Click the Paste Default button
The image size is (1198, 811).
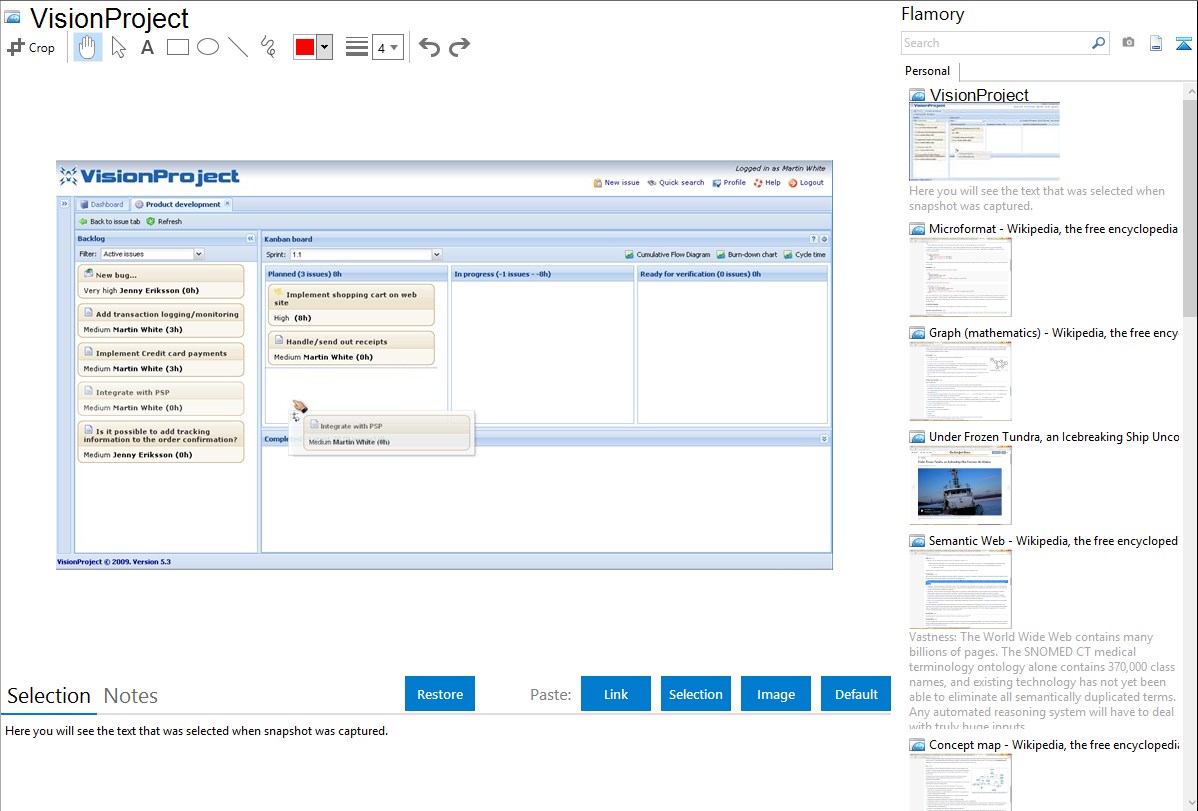(856, 694)
